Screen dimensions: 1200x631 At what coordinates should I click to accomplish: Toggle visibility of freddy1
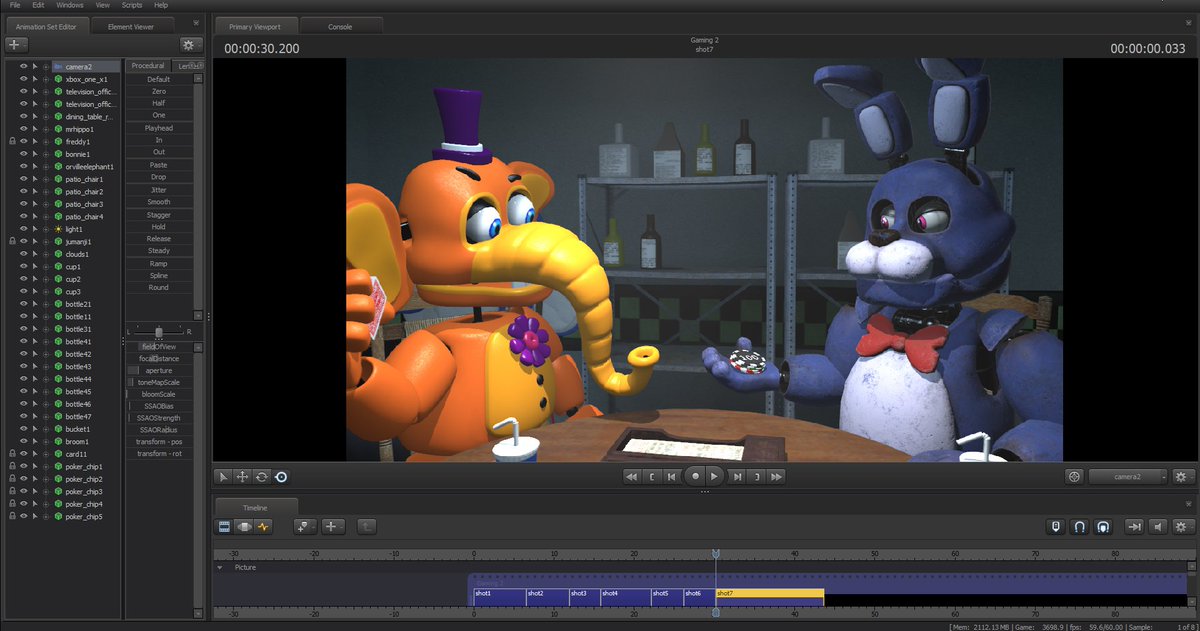coord(23,141)
